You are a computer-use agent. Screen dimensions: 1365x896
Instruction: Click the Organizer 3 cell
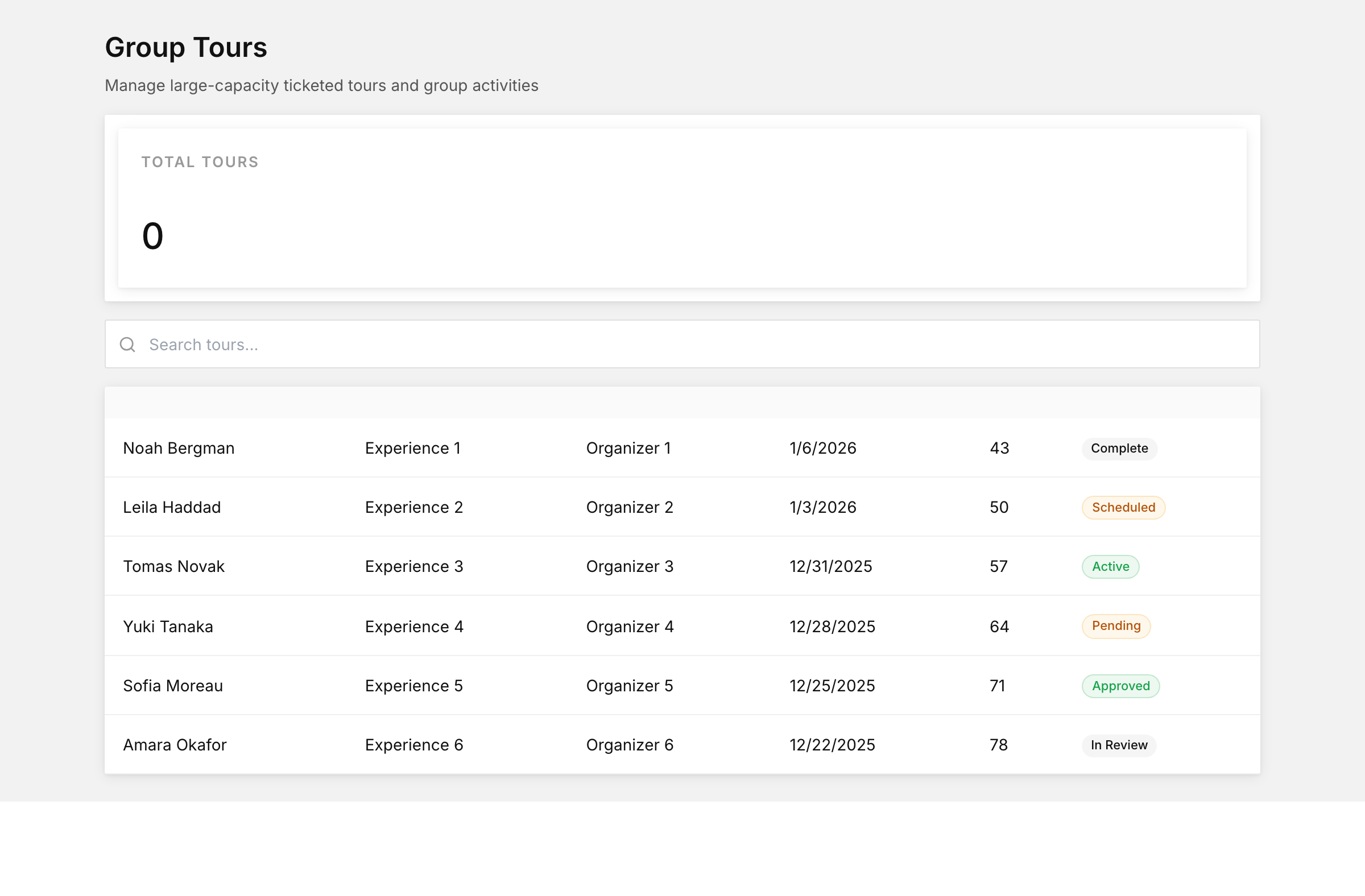coord(630,566)
